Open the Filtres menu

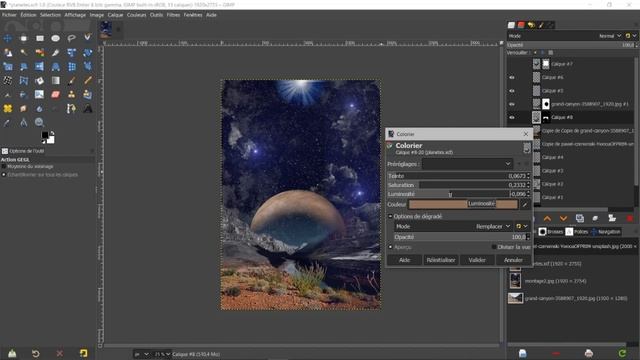coord(173,15)
